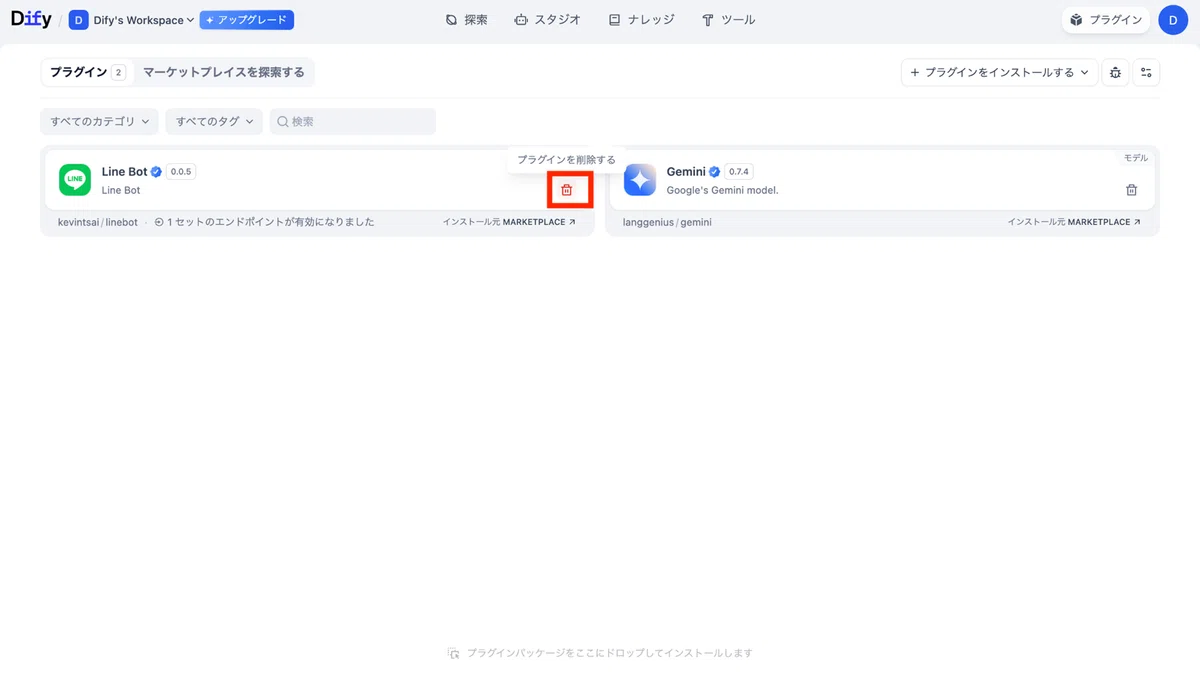Switch to マーケットプレイスを探索する tab
Screen dimensions: 1200x673
[224, 72]
